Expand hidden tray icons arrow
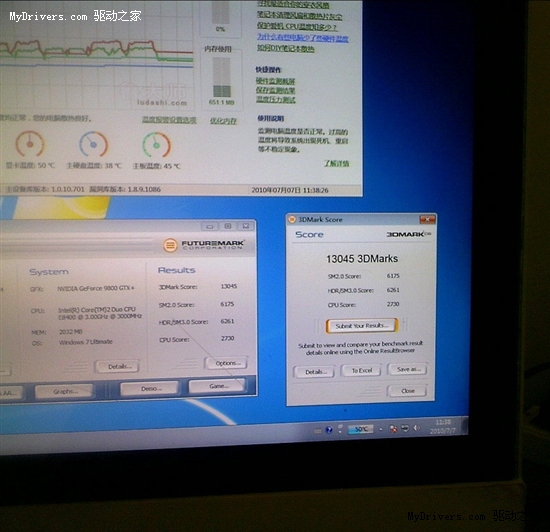Viewport: 550px width, 532px height. click(x=381, y=429)
